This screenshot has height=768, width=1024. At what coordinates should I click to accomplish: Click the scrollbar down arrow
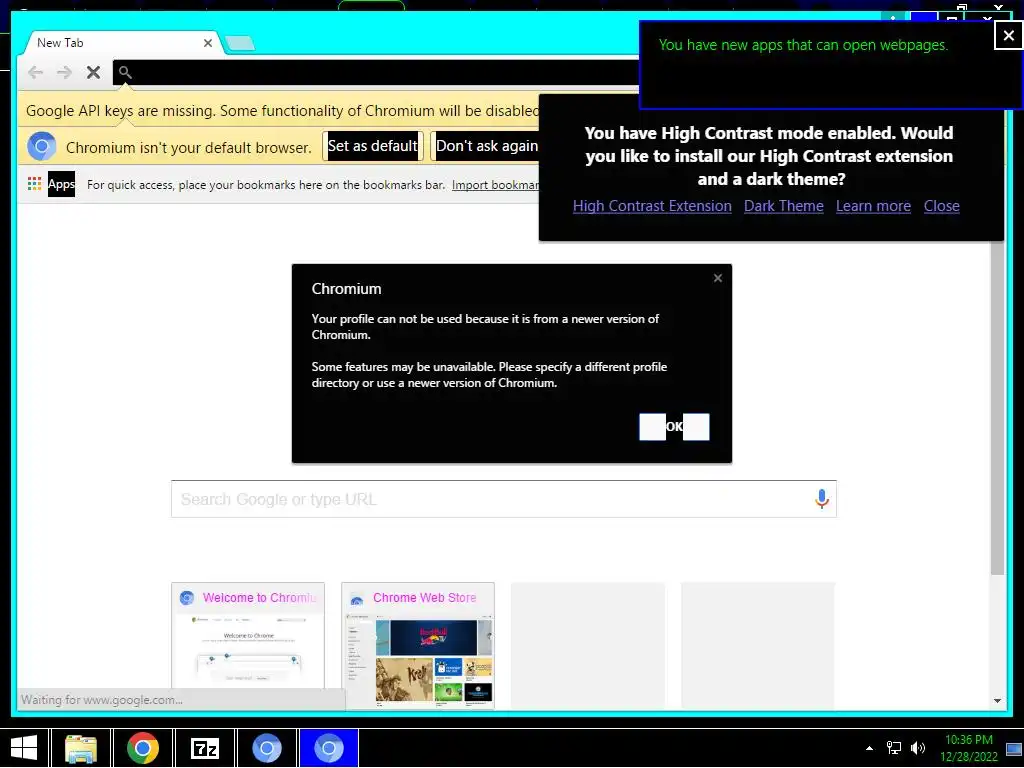(997, 701)
